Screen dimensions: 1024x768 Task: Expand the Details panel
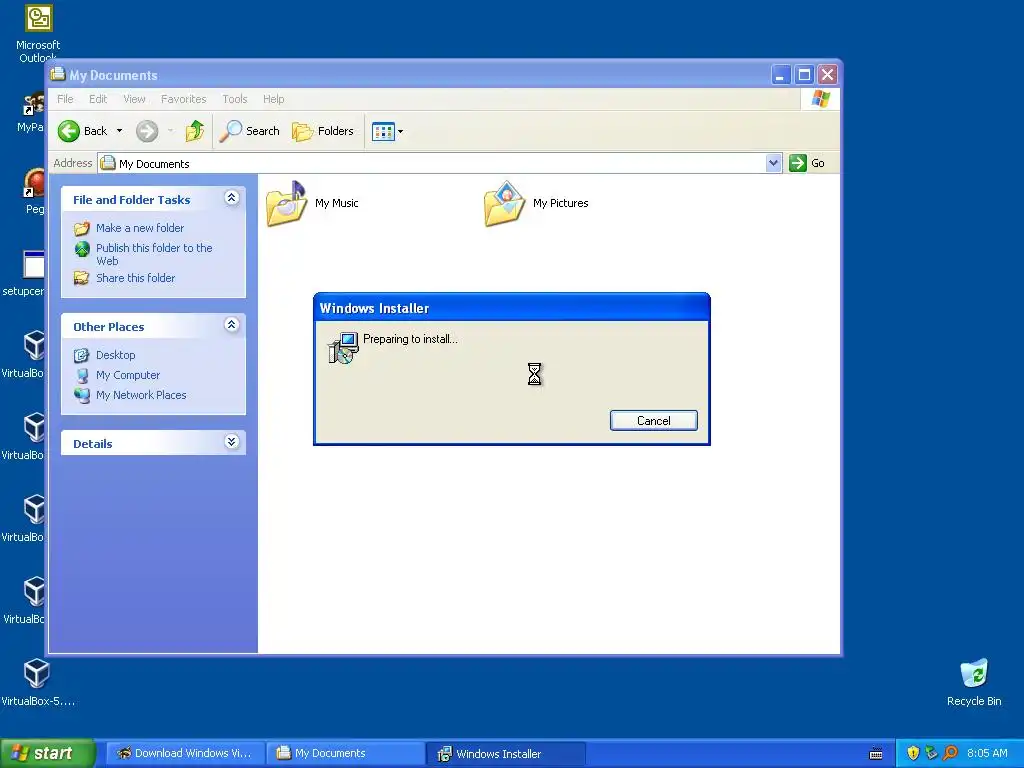[231, 441]
